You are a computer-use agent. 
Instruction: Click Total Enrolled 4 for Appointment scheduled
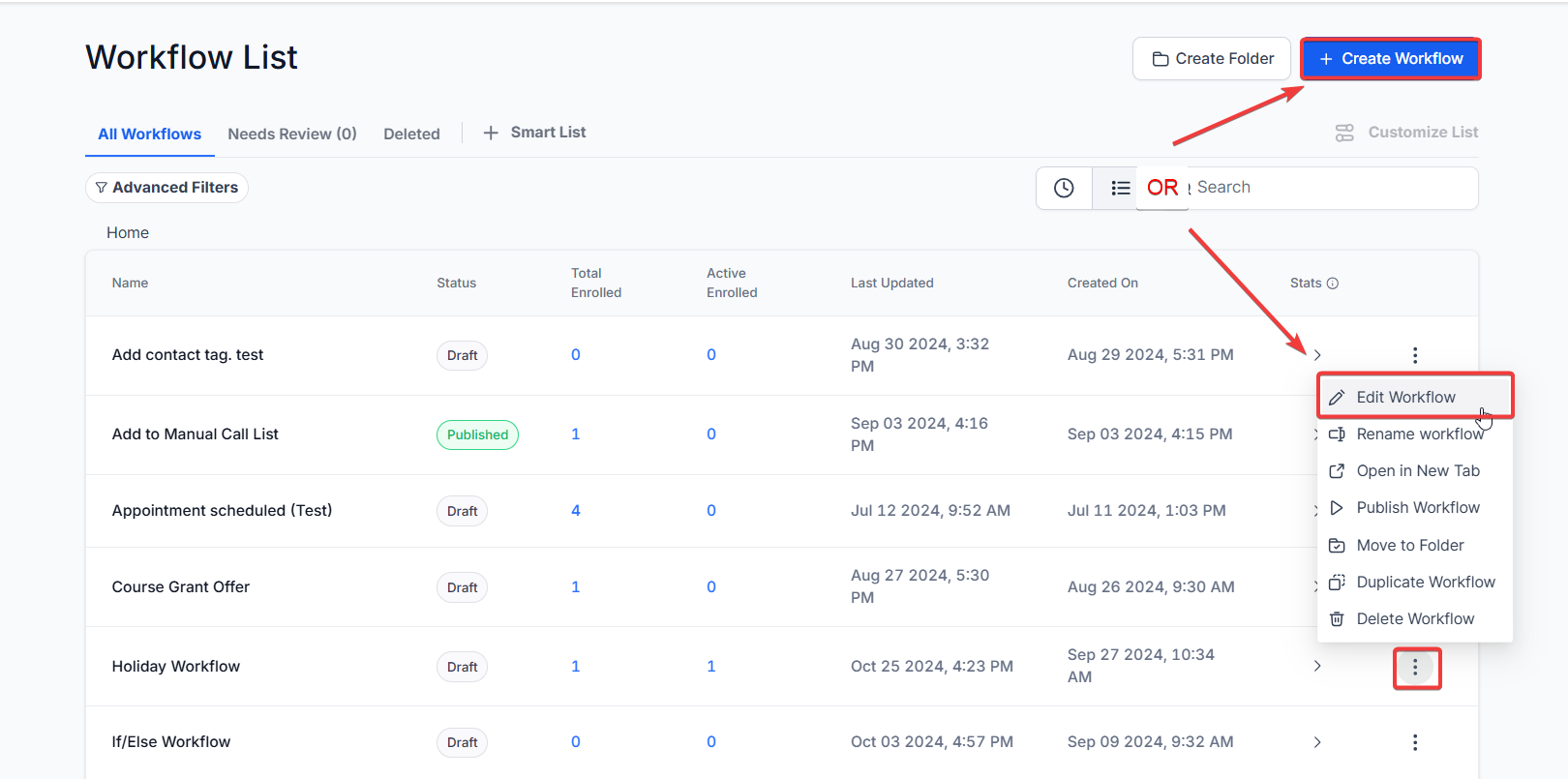pos(576,510)
